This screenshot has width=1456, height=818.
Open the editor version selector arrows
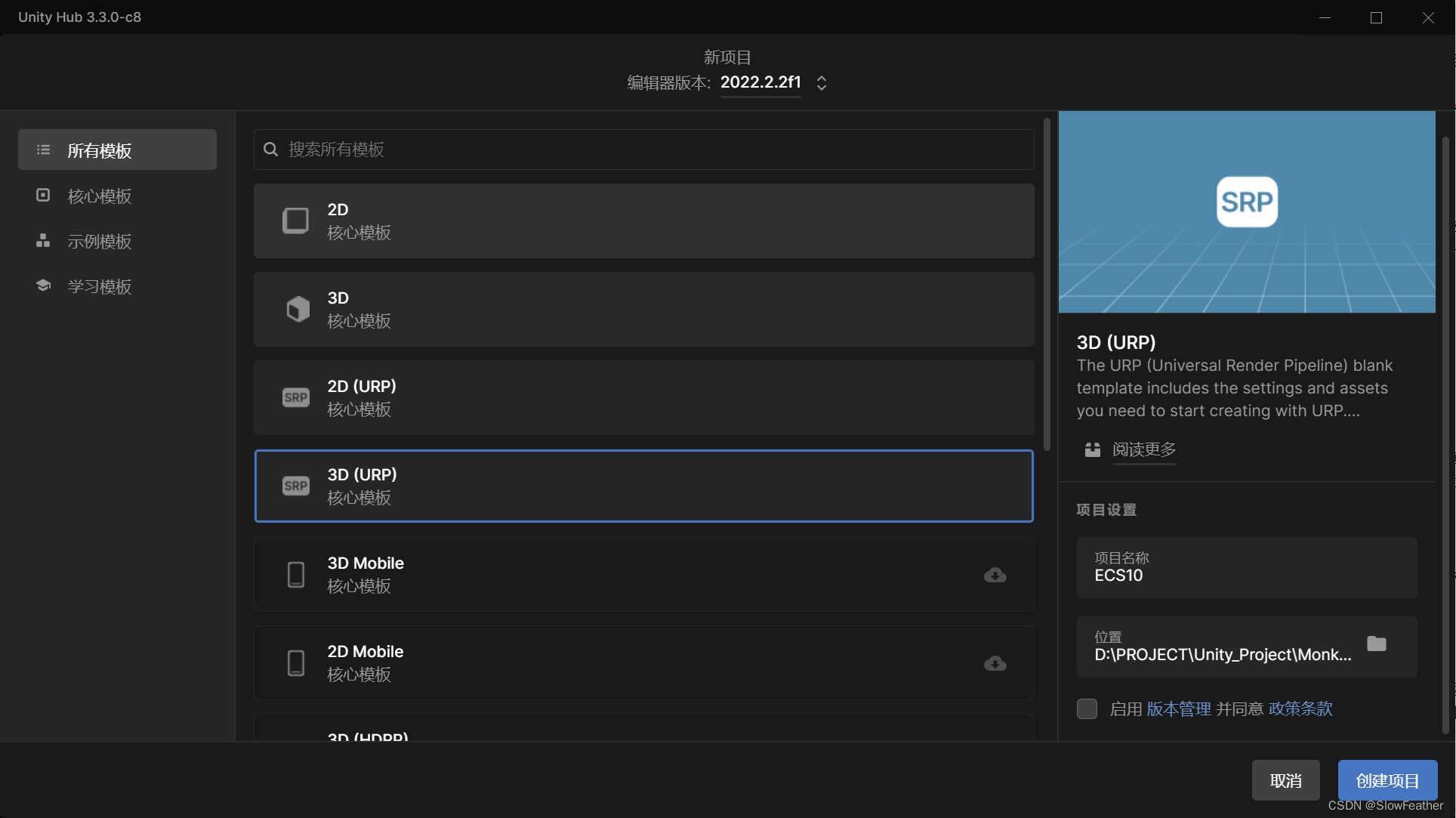tap(822, 83)
